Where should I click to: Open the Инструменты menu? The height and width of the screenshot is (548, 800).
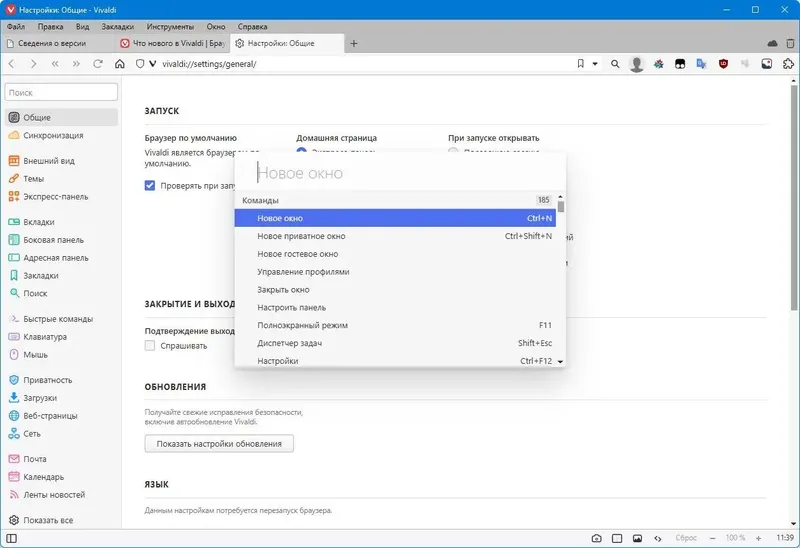[x=170, y=27]
